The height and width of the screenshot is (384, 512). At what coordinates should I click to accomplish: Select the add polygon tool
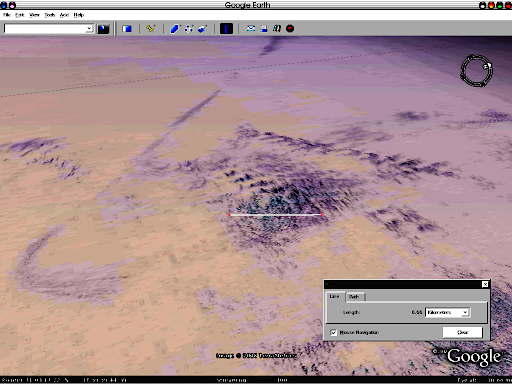[175, 29]
